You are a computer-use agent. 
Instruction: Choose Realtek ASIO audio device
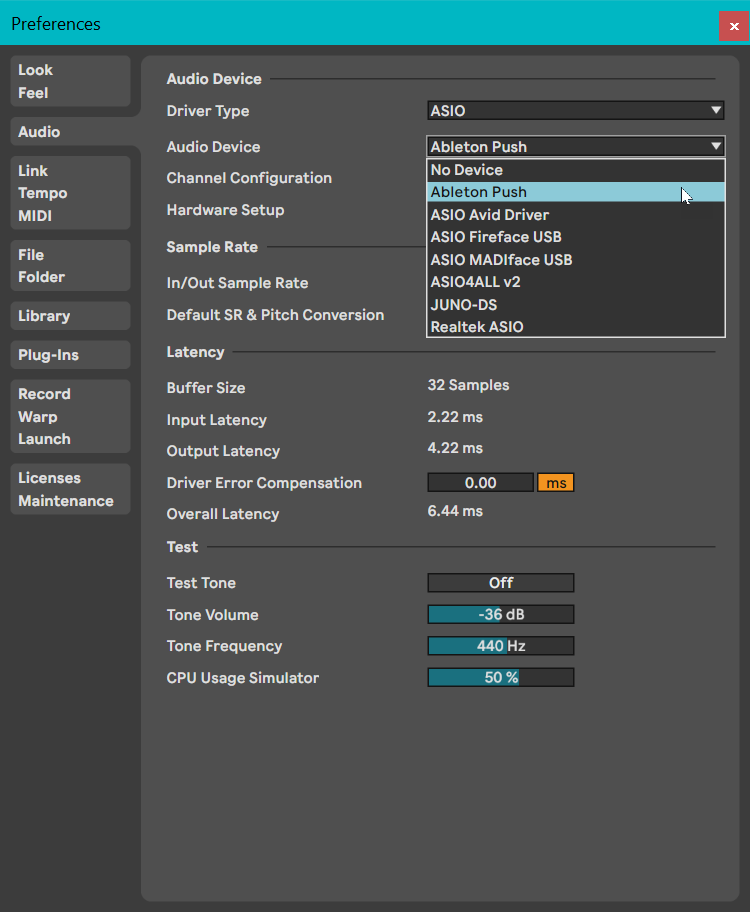(575, 327)
